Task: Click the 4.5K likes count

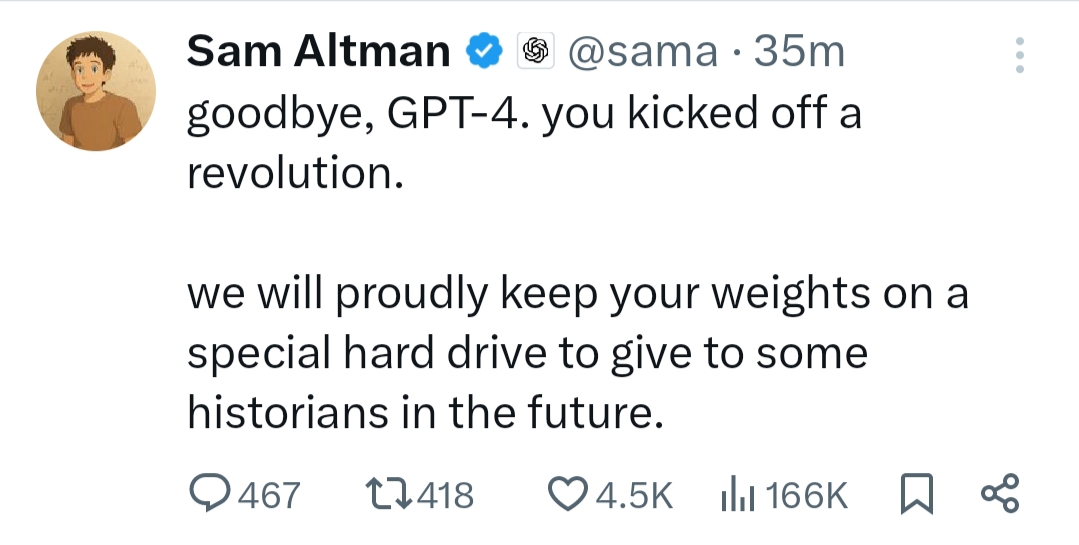Action: click(634, 495)
